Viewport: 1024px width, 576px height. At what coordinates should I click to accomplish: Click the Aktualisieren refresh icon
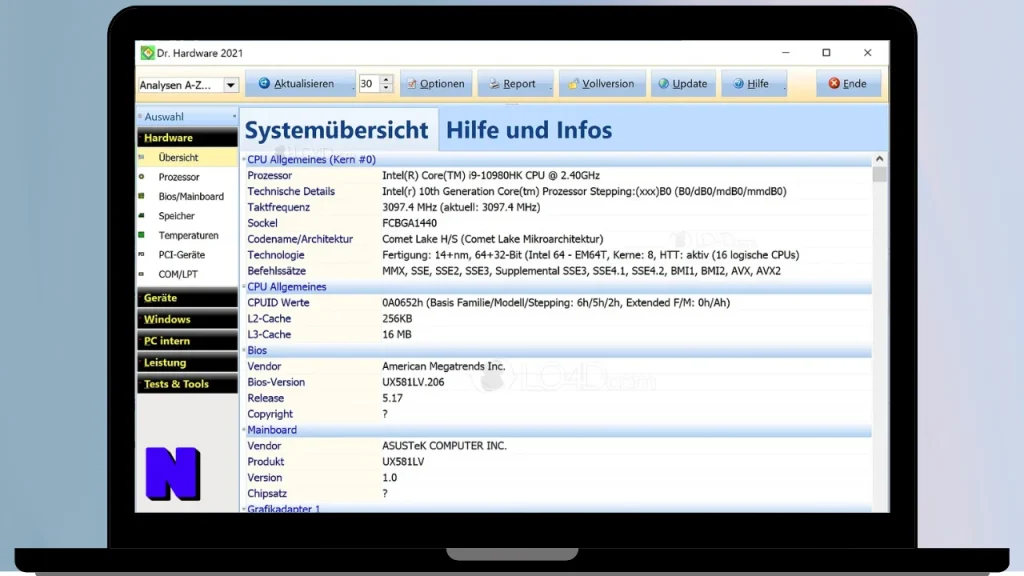(x=264, y=84)
